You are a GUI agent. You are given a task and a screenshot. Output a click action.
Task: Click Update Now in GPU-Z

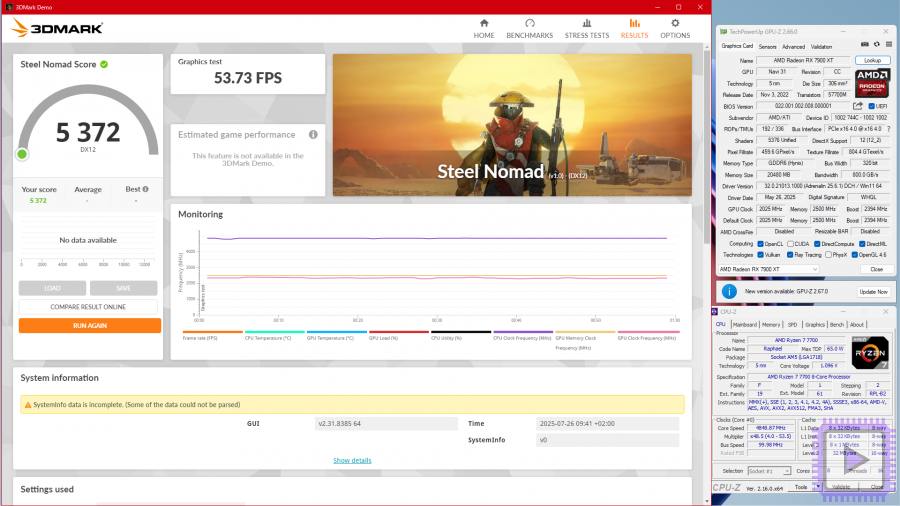pyautogui.click(x=873, y=292)
